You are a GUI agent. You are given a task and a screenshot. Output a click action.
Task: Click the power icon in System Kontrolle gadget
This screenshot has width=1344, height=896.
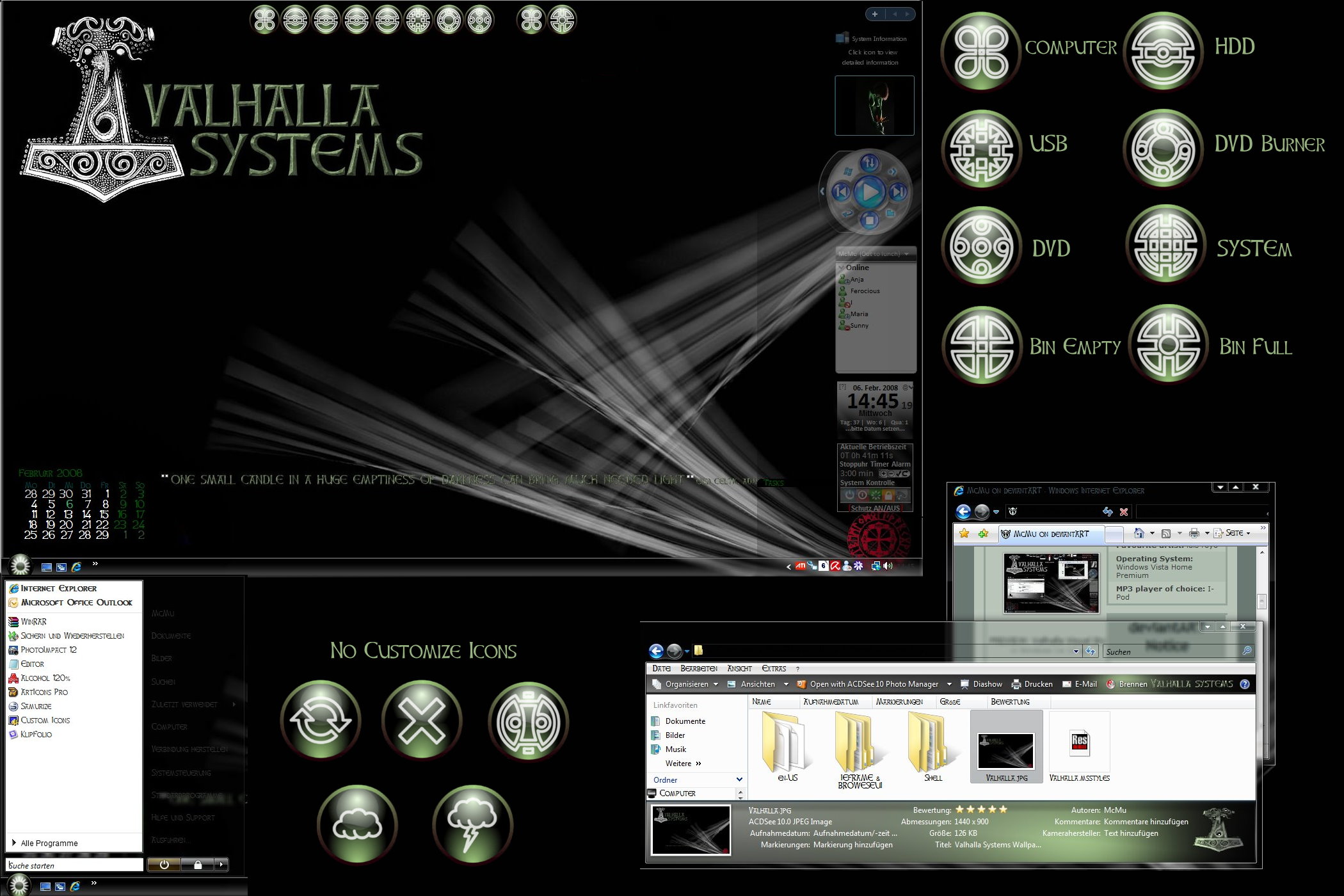(x=850, y=495)
